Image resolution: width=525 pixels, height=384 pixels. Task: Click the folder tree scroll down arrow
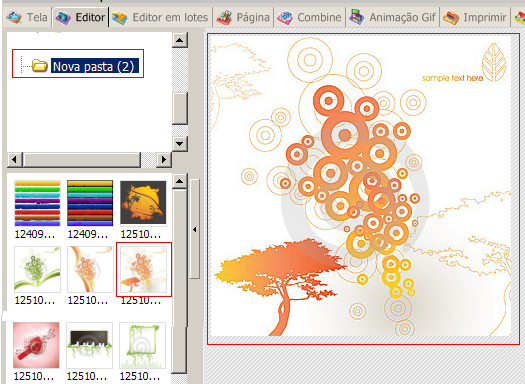click(180, 144)
